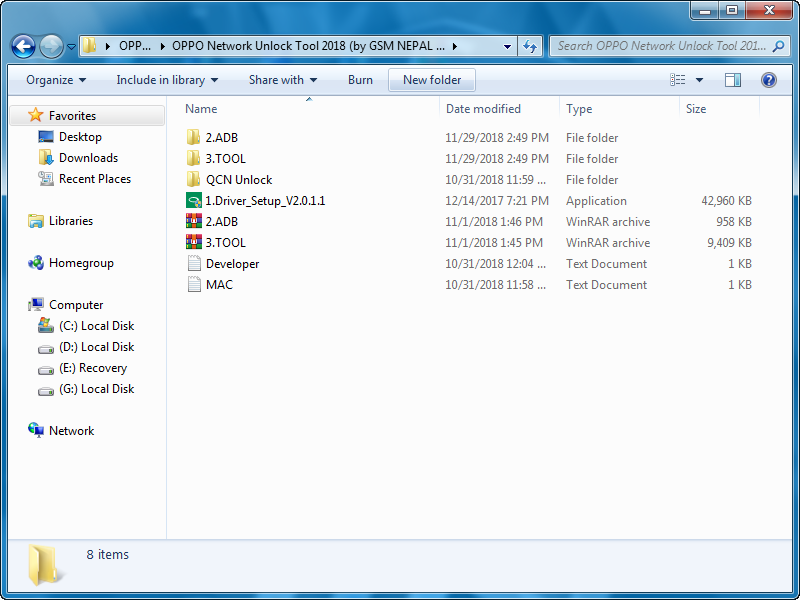The width and height of the screenshot is (800, 600).
Task: Select OPPO Network Unlock Tool 2018 breadcrumb
Action: coord(309,46)
